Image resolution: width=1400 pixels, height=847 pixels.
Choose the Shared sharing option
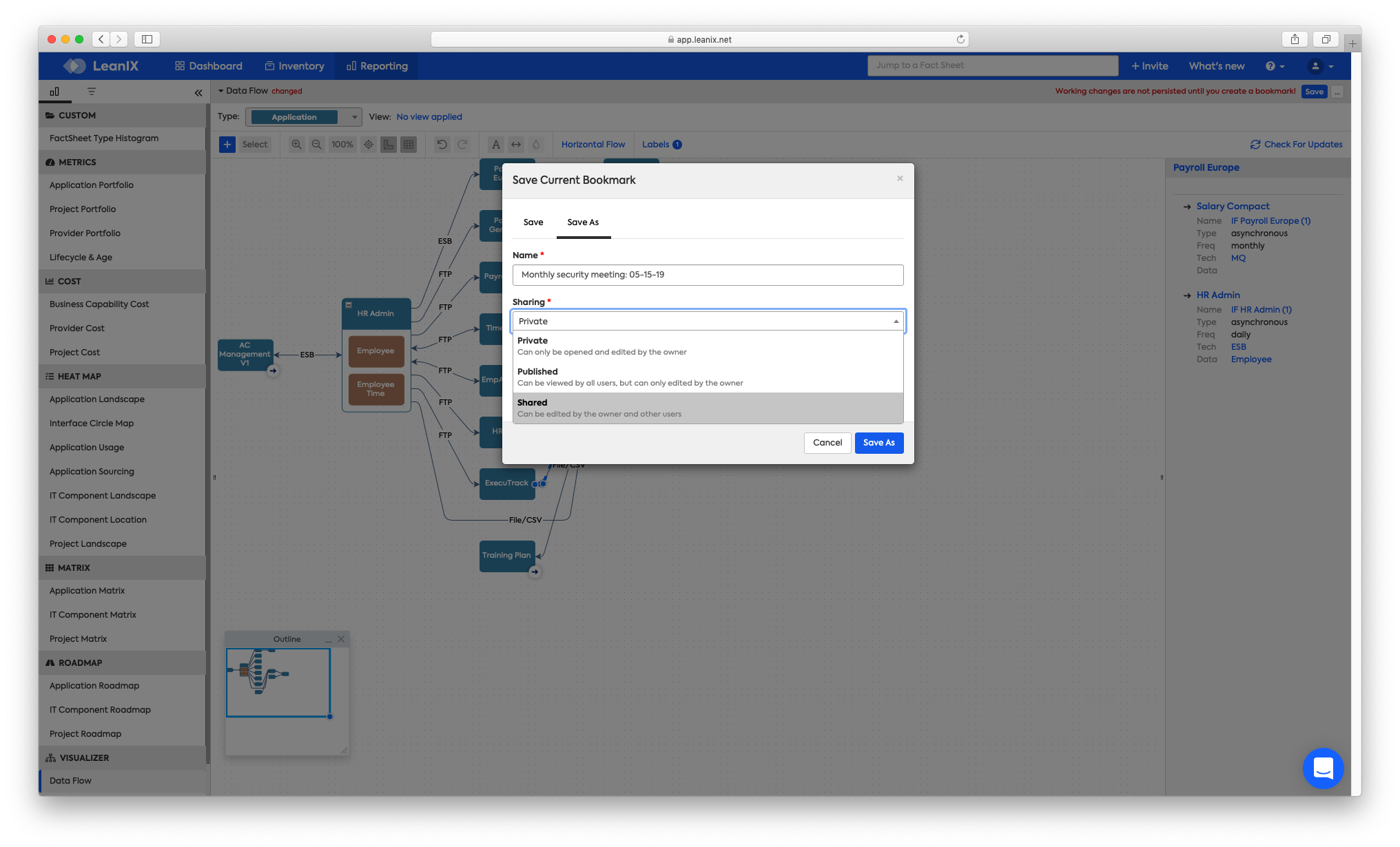pos(708,408)
